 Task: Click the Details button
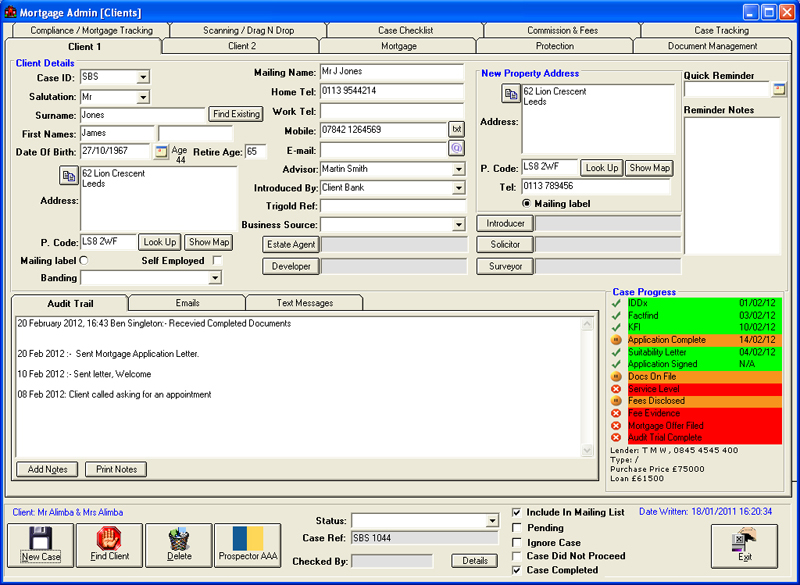click(x=474, y=561)
